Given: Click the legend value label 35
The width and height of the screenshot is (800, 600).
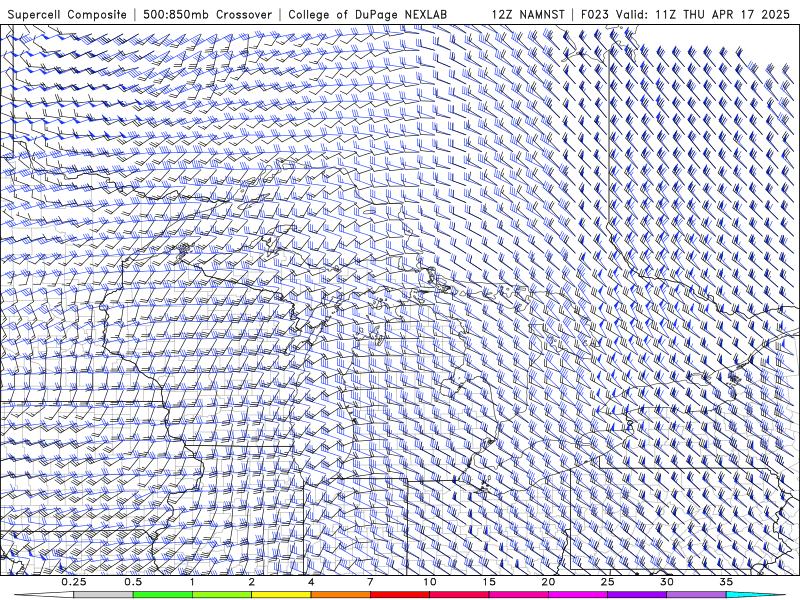Looking at the screenshot, I should pos(726,582).
